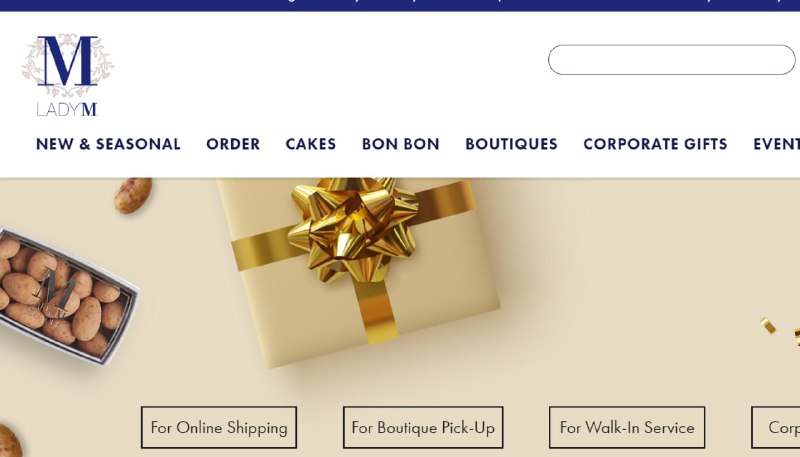
Task: Open the Order menu item
Action: click(x=233, y=144)
